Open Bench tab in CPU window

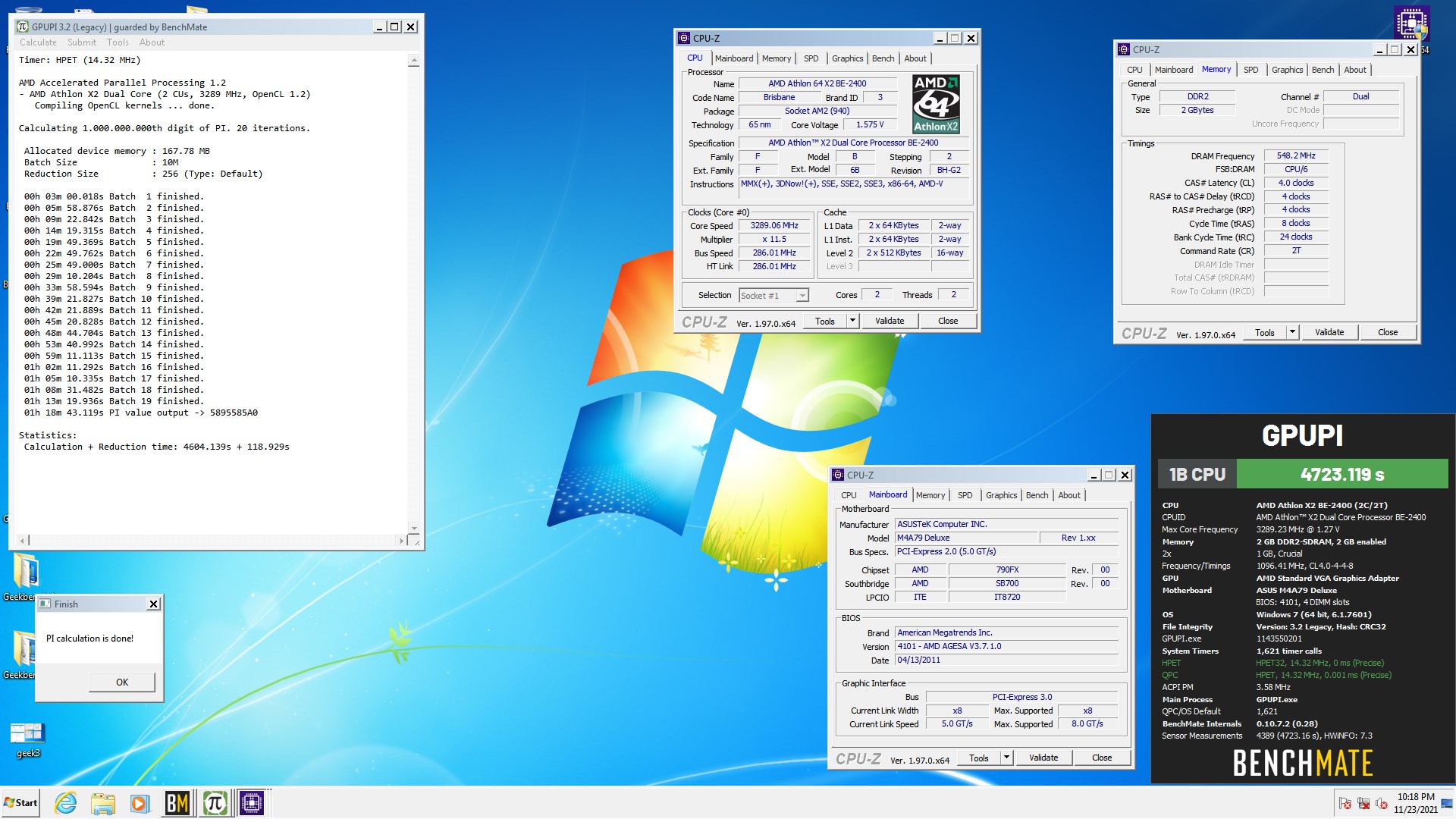(883, 58)
